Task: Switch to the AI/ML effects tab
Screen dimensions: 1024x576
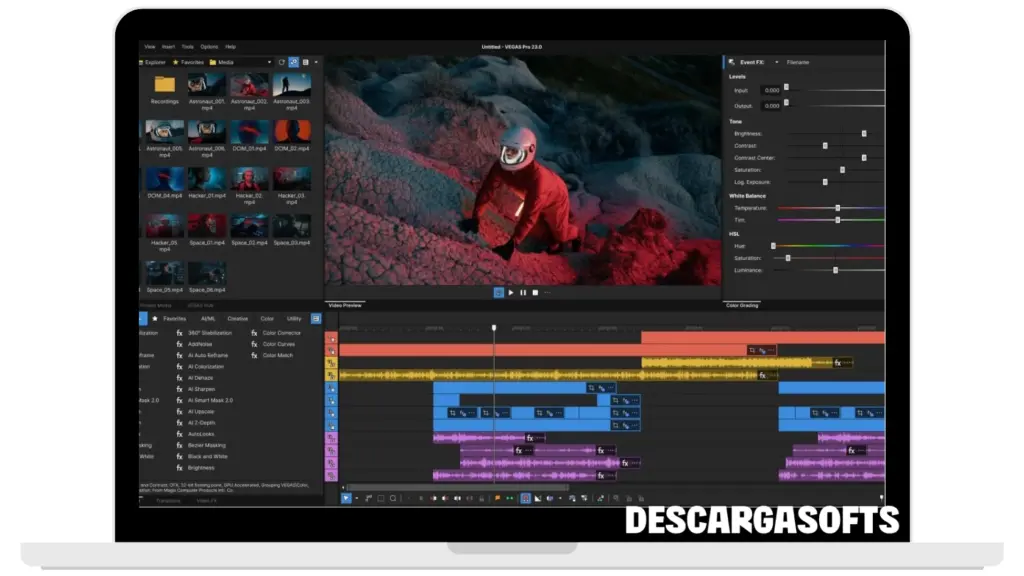Action: pos(208,319)
